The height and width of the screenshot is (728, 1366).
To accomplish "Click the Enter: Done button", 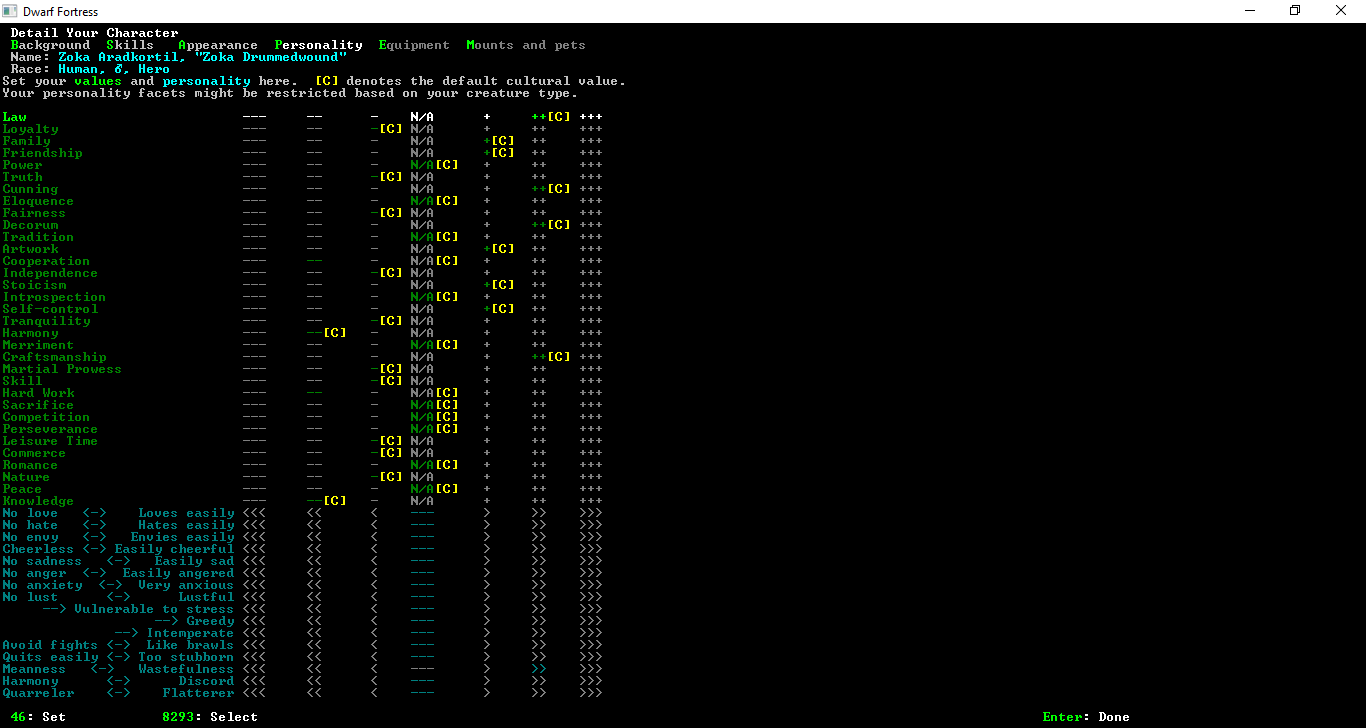I will click(x=1086, y=717).
